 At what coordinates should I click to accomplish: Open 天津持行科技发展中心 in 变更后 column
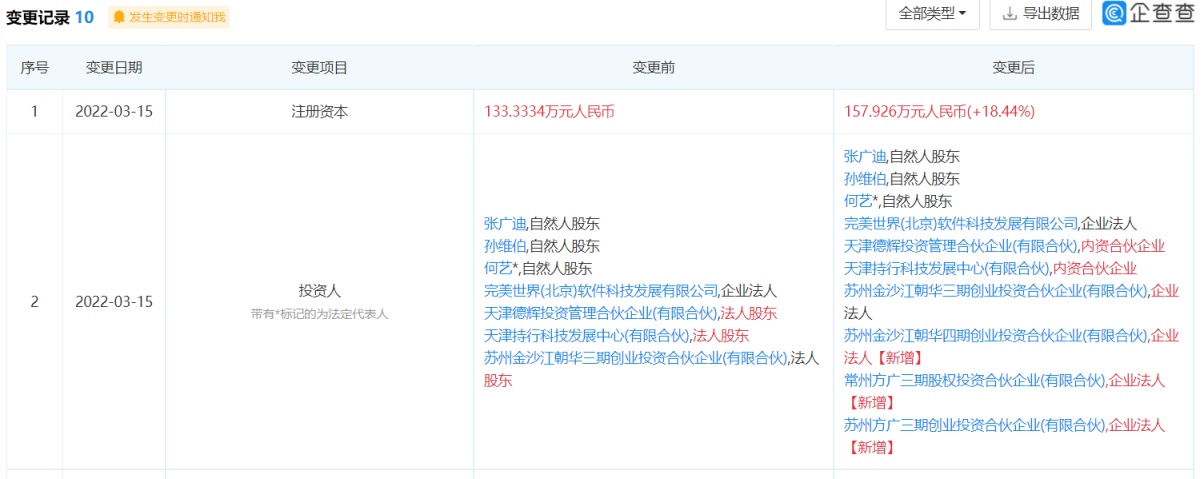click(947, 268)
